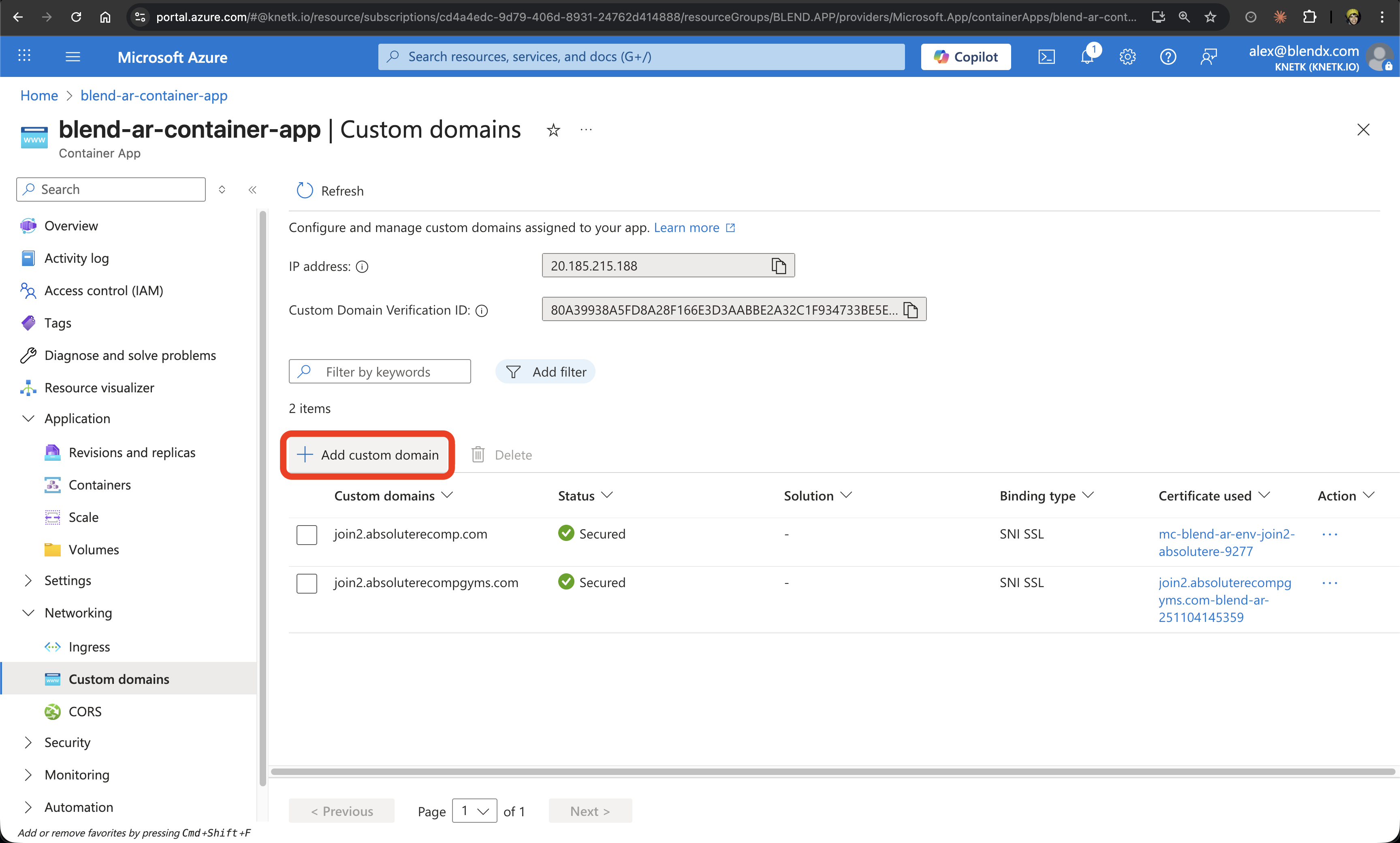Image resolution: width=1400 pixels, height=843 pixels.
Task: Select the header checkbox to choose all domains
Action: tap(306, 495)
